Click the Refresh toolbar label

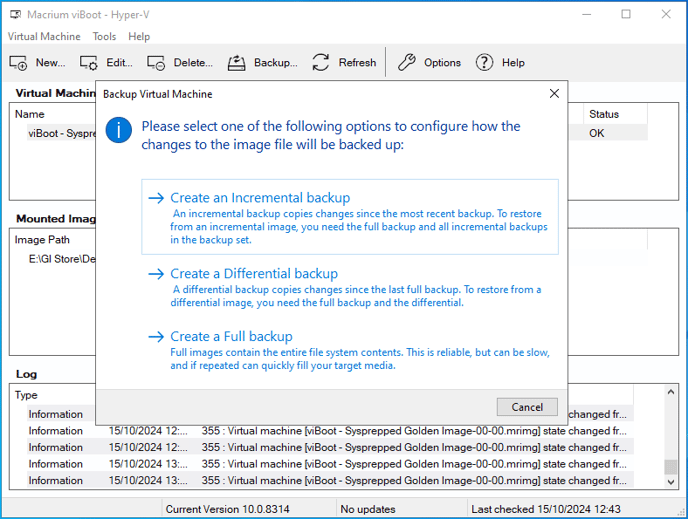click(x=357, y=63)
